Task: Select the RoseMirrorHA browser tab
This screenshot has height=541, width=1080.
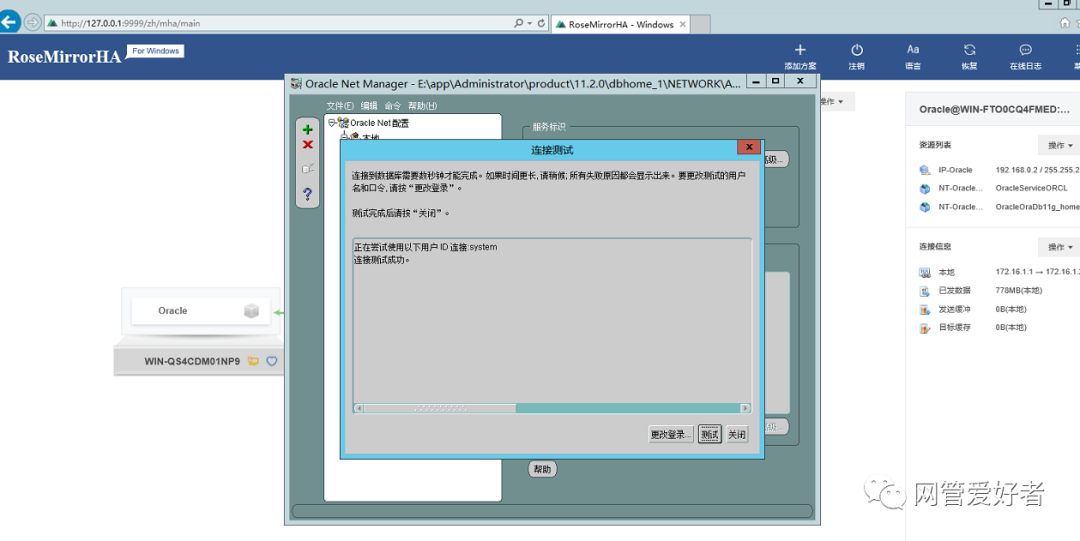Action: coord(620,24)
